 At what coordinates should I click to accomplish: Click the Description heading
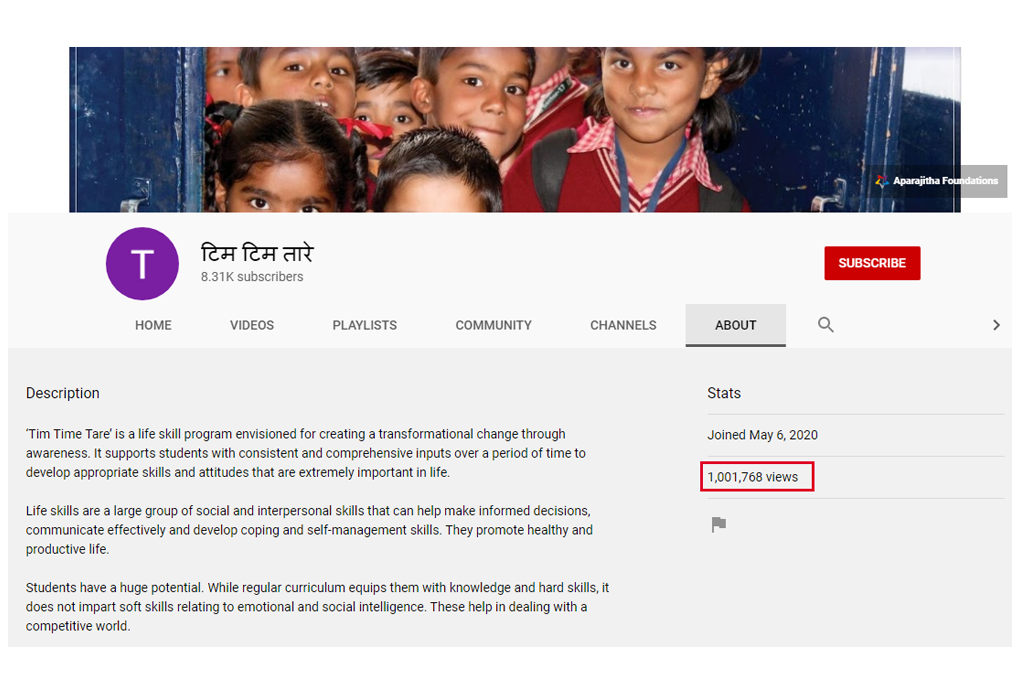[63, 393]
